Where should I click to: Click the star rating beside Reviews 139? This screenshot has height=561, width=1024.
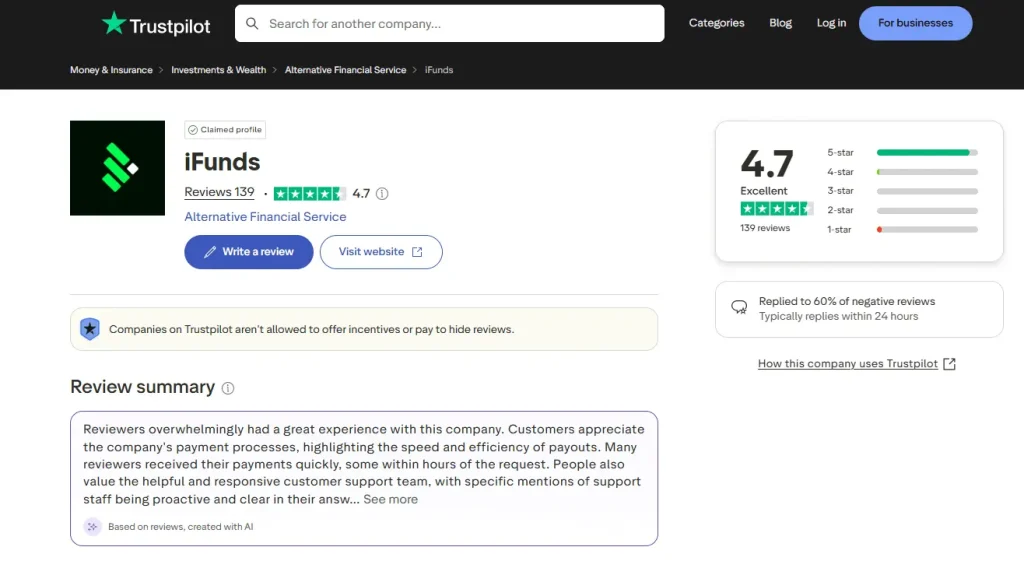tap(310, 193)
